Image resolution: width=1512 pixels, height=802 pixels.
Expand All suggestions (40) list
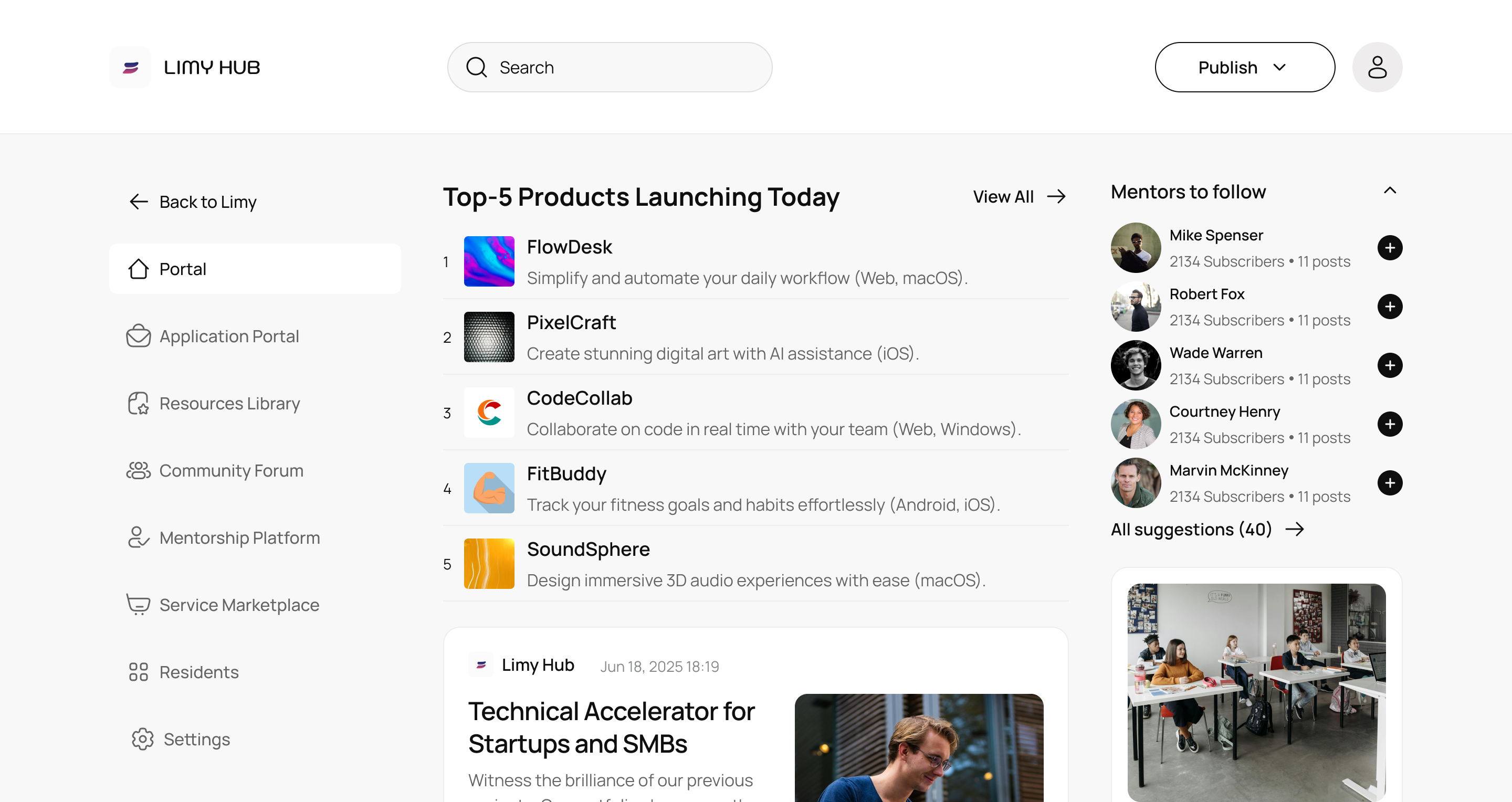click(1207, 529)
